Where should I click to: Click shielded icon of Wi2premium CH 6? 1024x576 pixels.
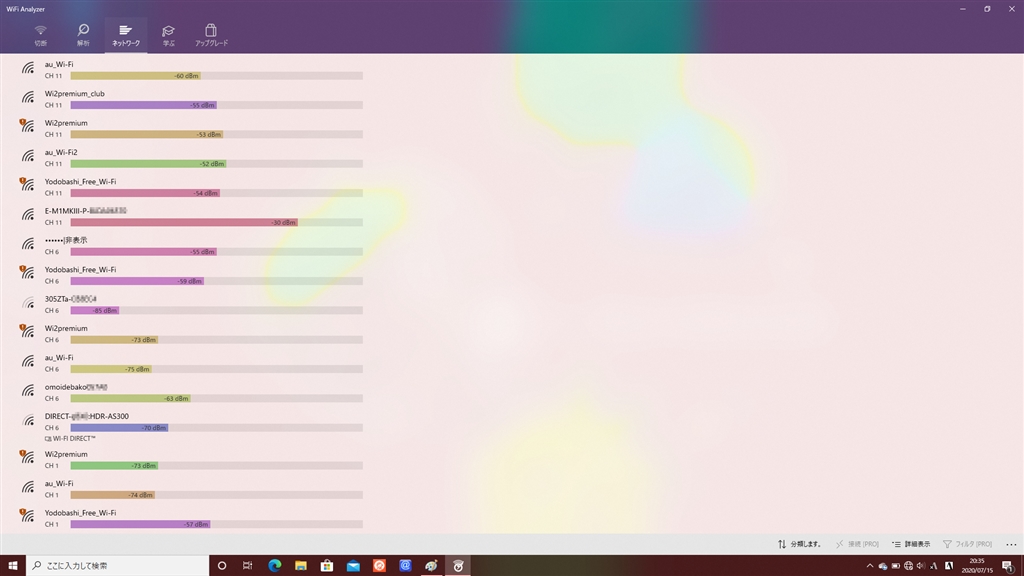point(27,332)
